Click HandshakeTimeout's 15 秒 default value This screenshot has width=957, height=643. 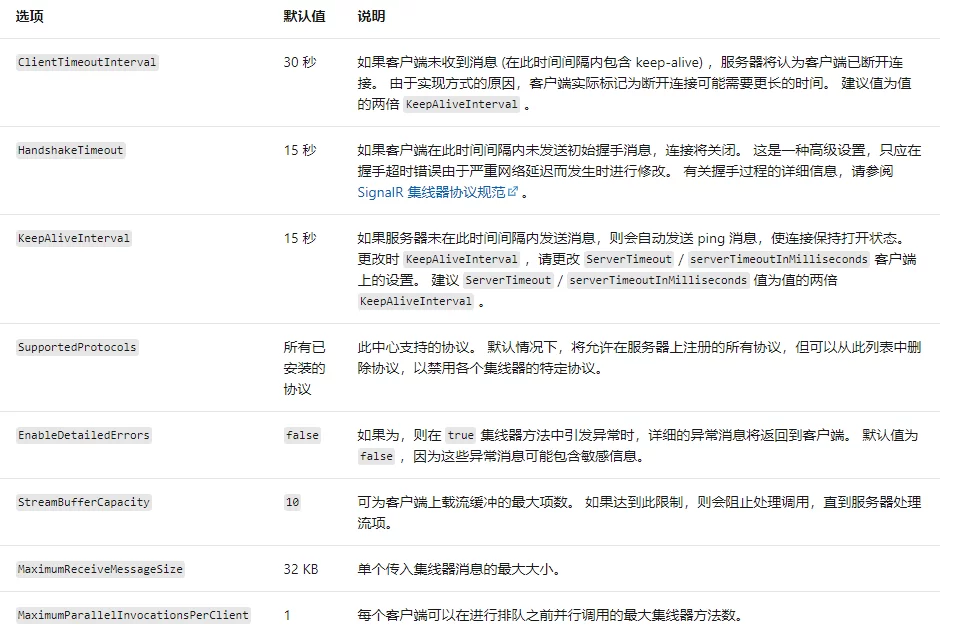point(300,150)
